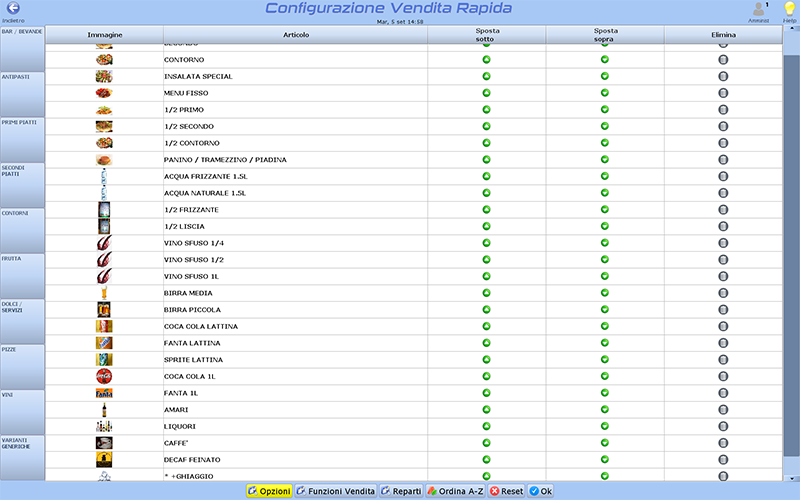Delete the COCA COLA LATTINA item

[723, 326]
